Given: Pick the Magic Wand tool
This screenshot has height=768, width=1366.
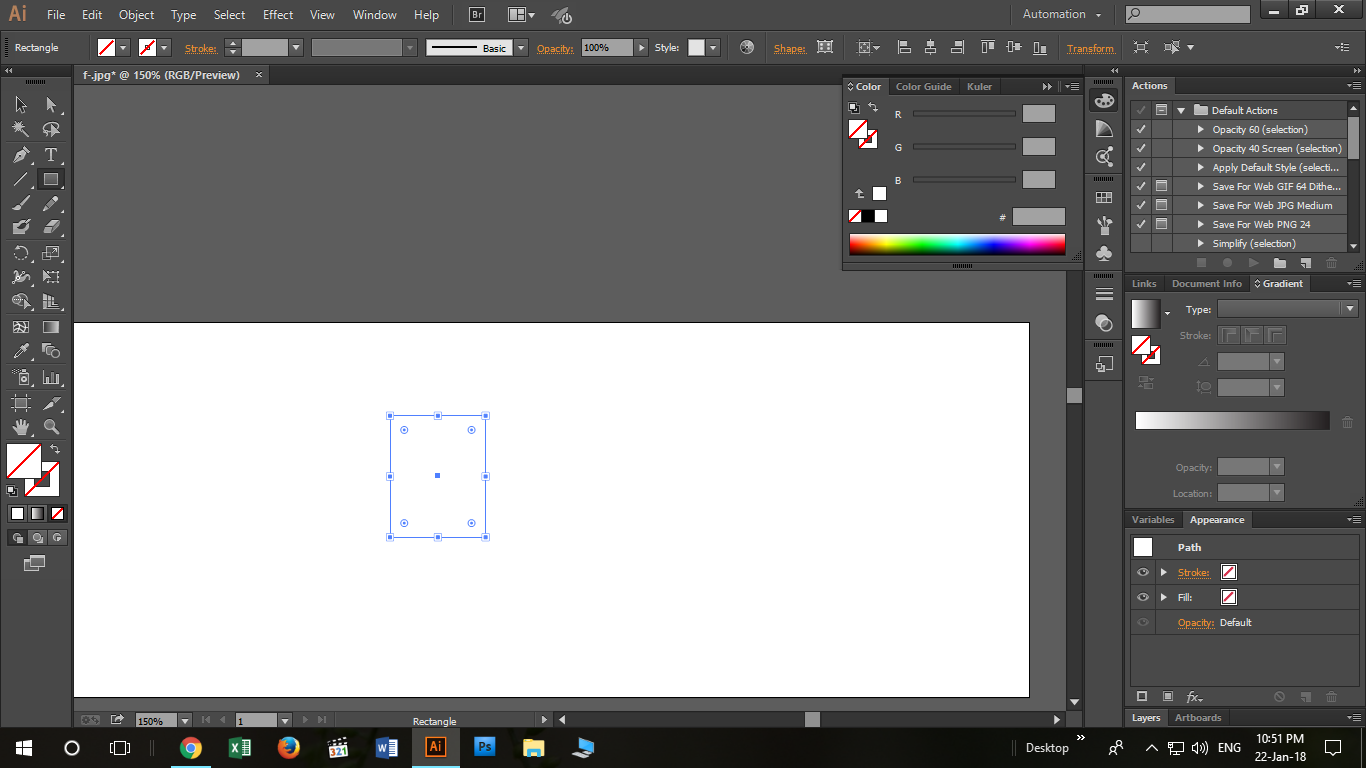Looking at the screenshot, I should 21,129.
